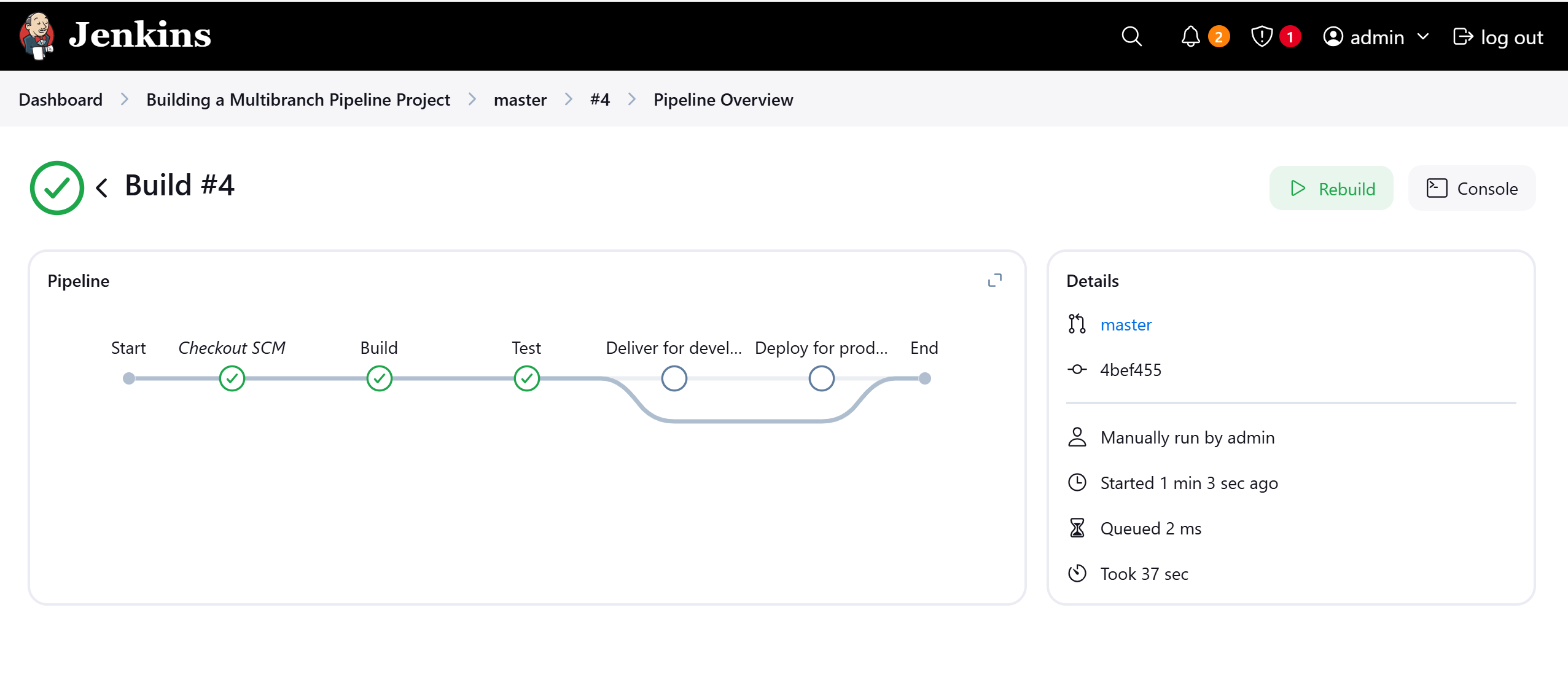The image size is (1568, 696).
Task: Click the Pipeline panel heading
Action: pyautogui.click(x=79, y=281)
